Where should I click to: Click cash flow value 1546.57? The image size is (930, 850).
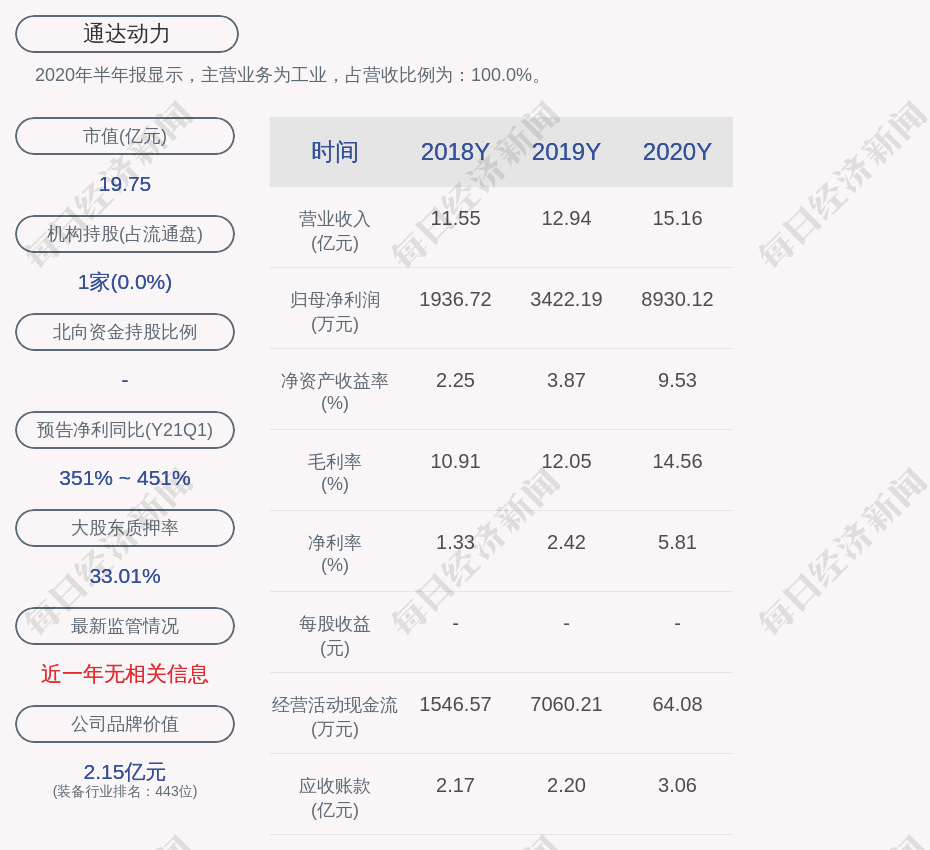455,704
